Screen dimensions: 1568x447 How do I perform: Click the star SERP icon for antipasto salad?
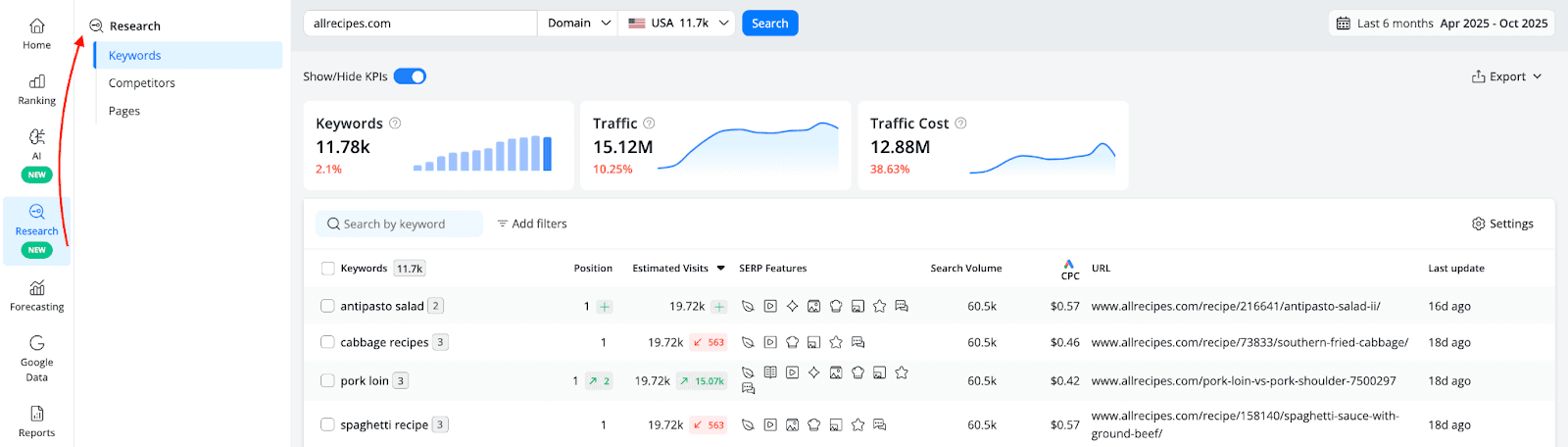tap(879, 306)
